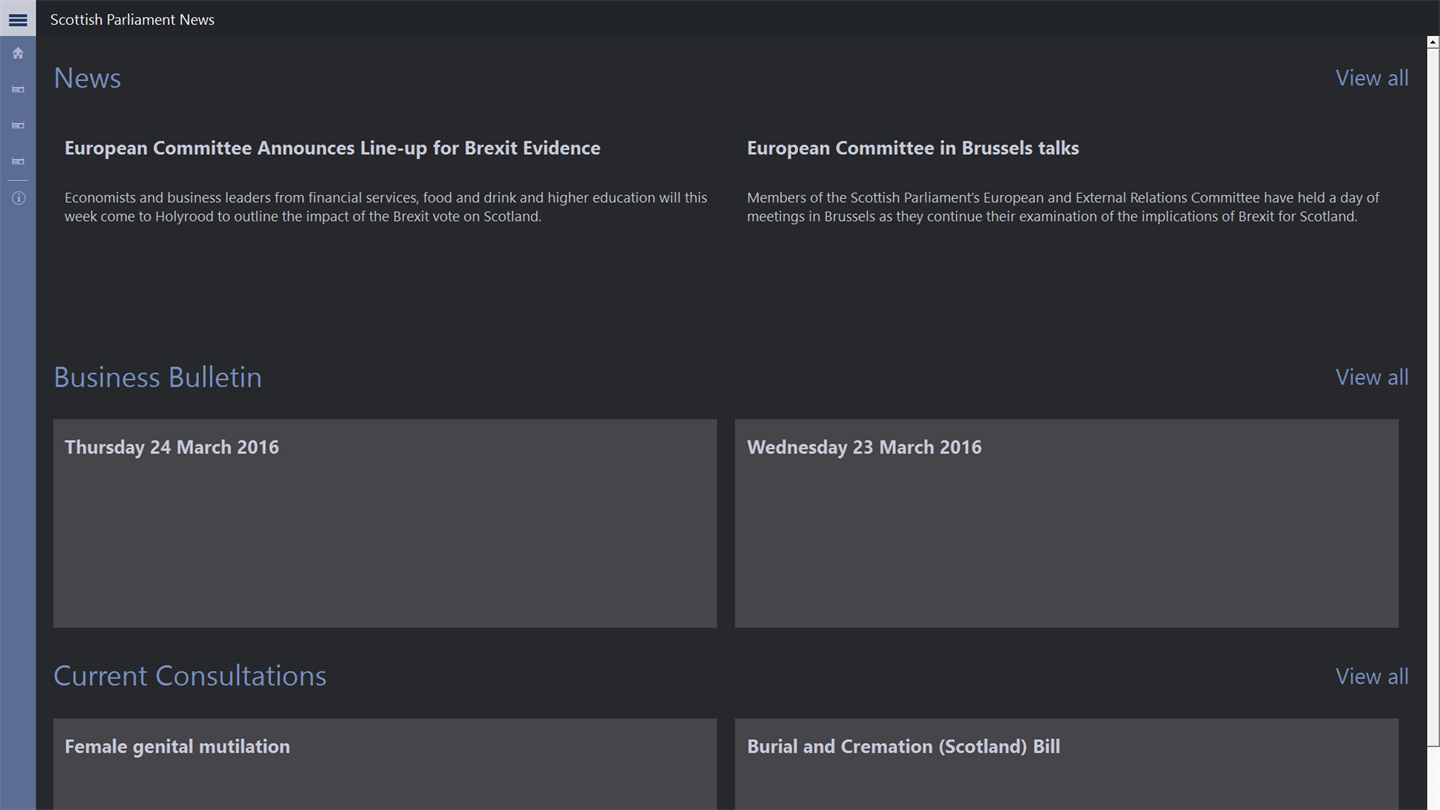Screen dimensions: 1440x810
Task: Click View all beside Business Bulletin
Action: (1371, 377)
